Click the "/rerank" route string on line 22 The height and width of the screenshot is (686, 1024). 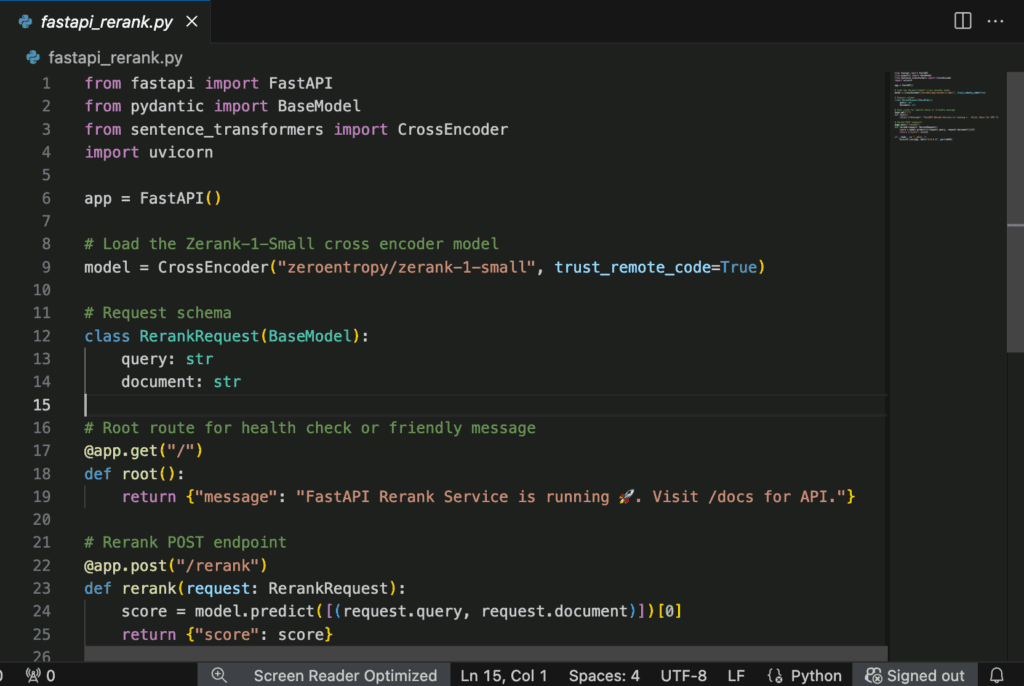pos(218,566)
